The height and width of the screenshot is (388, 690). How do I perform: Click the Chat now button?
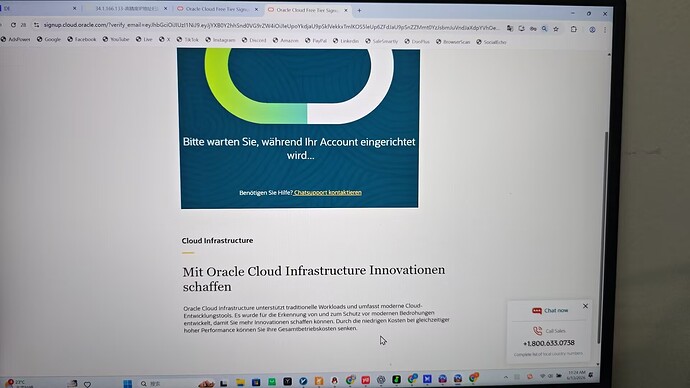point(550,311)
